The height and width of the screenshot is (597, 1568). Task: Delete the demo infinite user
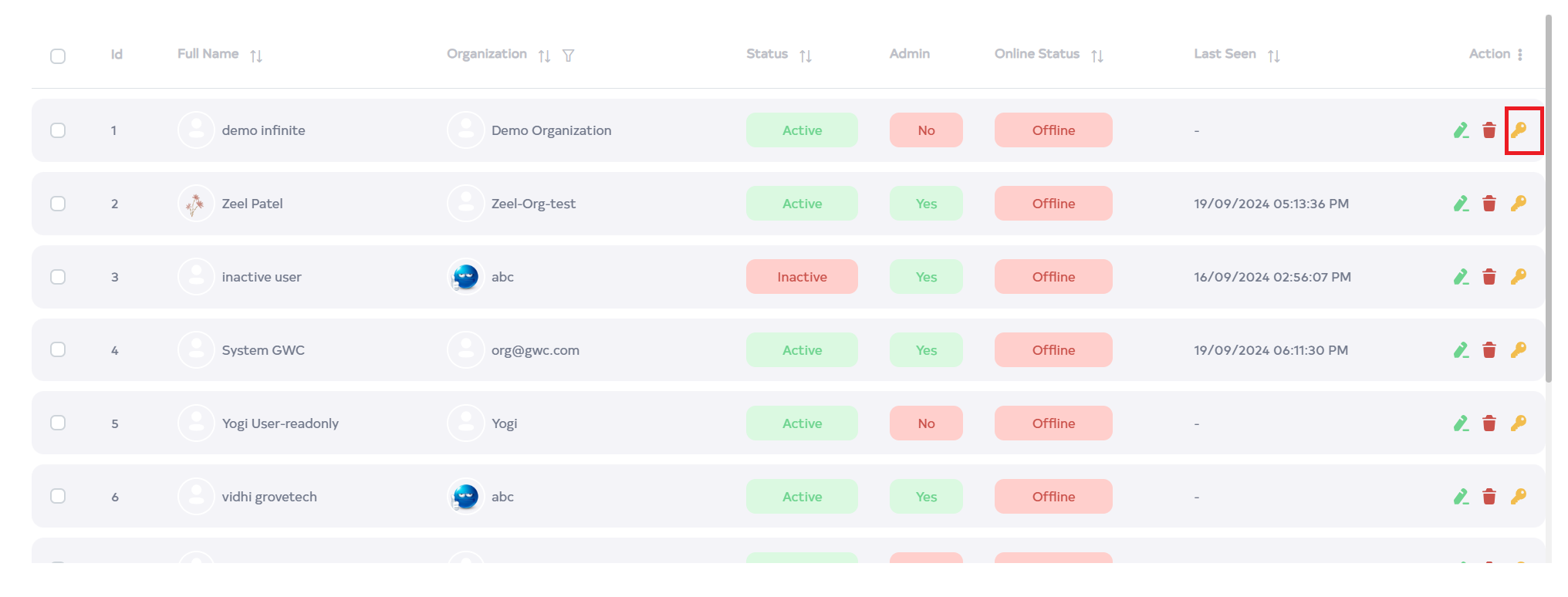pyautogui.click(x=1489, y=130)
